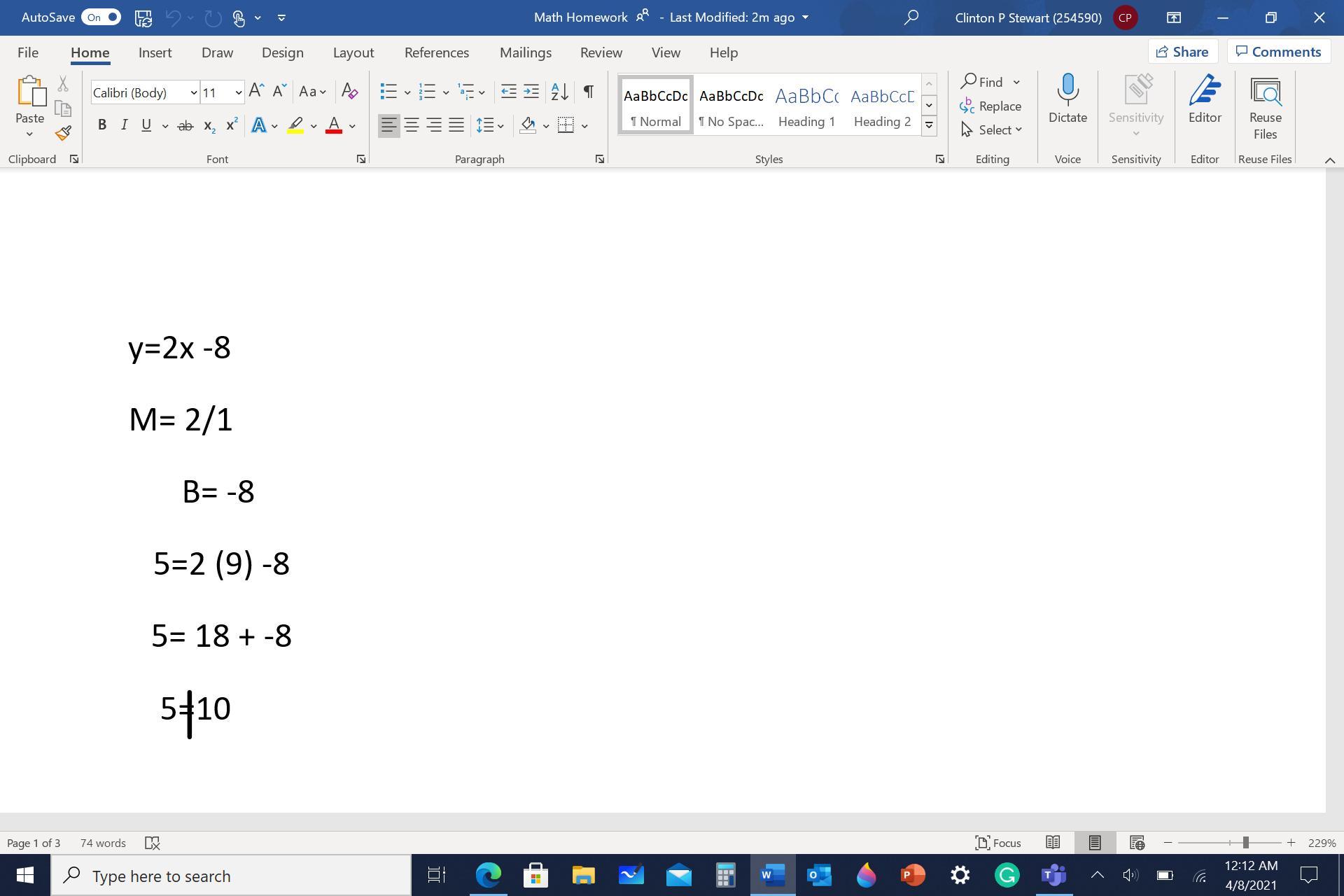This screenshot has width=1344, height=896.
Task: Click the Sort A-Z icon
Action: coord(559,91)
